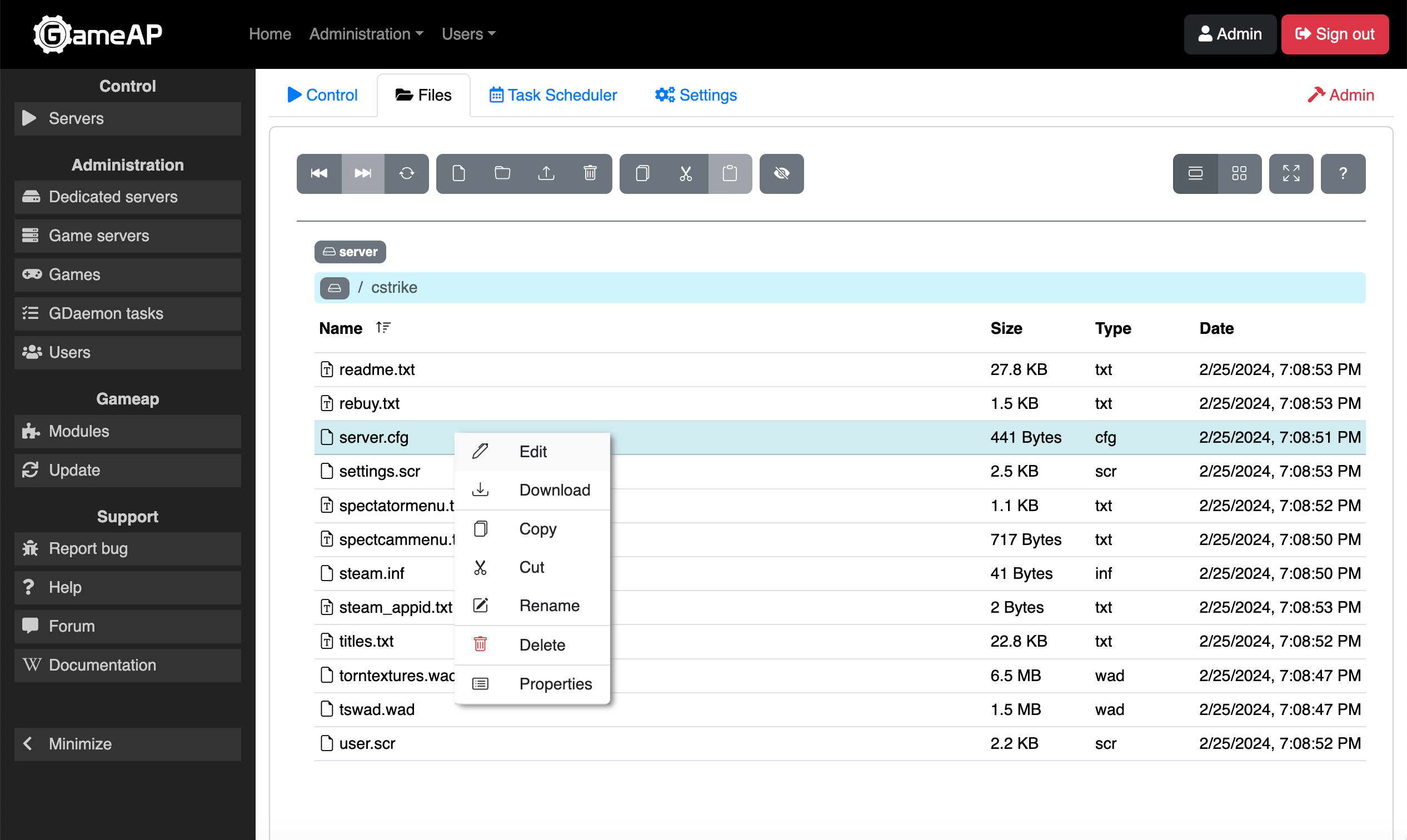
Task: Click the question mark help toolbar button
Action: tap(1343, 173)
